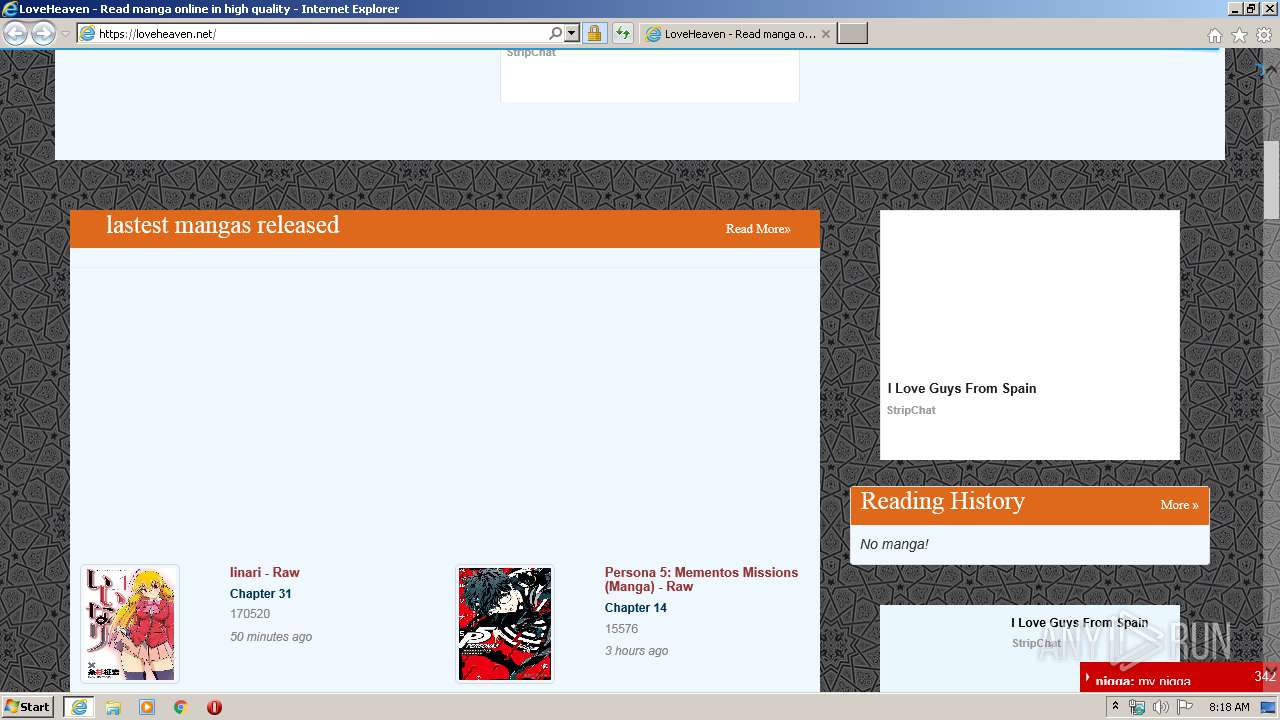Click the 'lastest mangas released' header

click(x=223, y=225)
